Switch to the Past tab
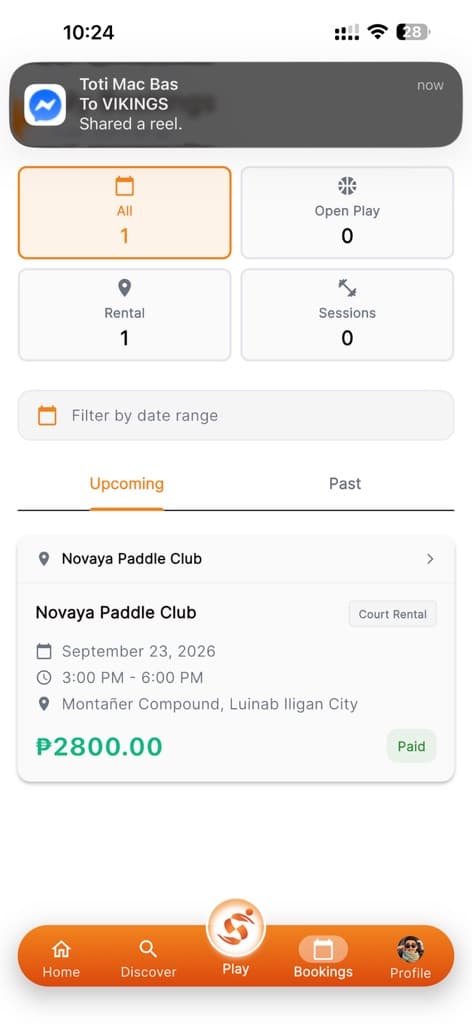Screen dimensions: 472x1024 [345, 484]
